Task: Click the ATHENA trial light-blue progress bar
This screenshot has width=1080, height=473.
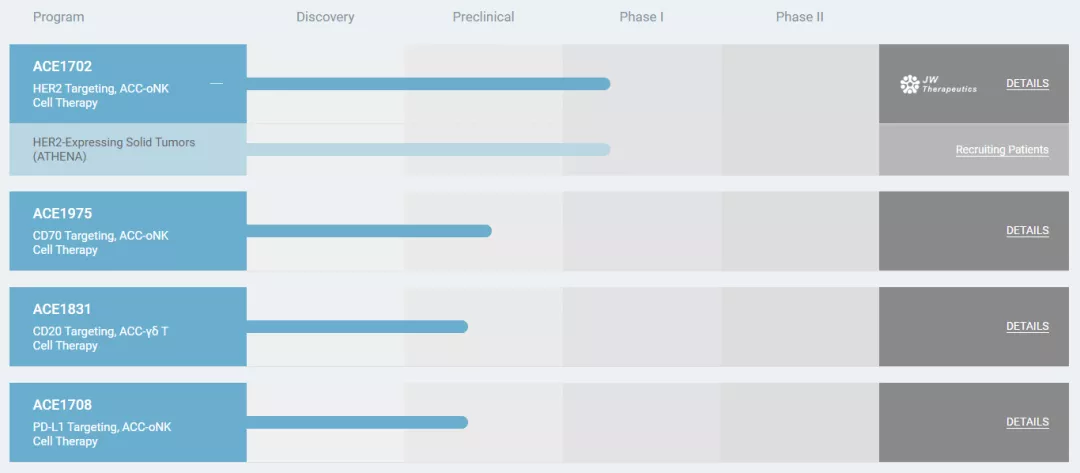Action: (x=428, y=150)
